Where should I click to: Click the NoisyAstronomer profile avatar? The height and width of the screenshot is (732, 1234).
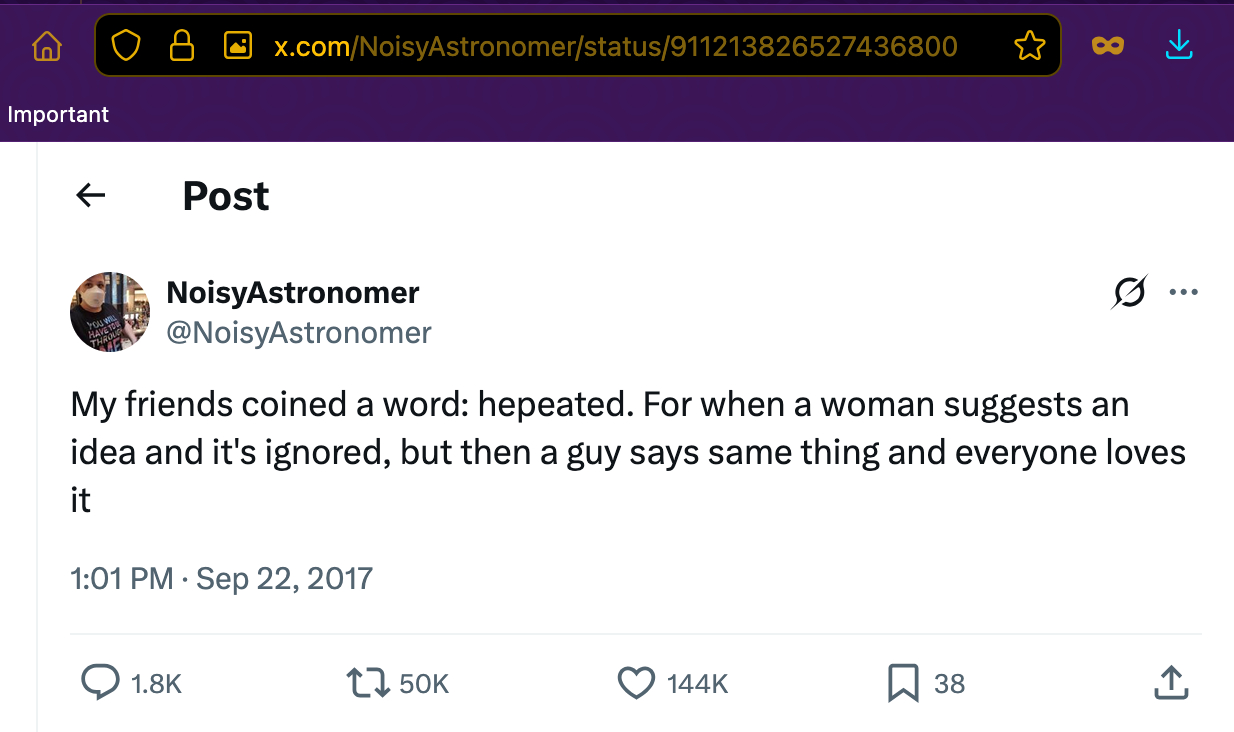pos(110,312)
